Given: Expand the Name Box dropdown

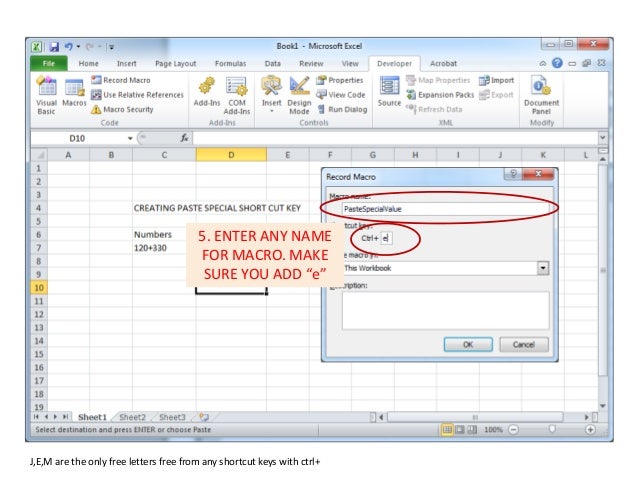Looking at the screenshot, I should click(x=130, y=138).
